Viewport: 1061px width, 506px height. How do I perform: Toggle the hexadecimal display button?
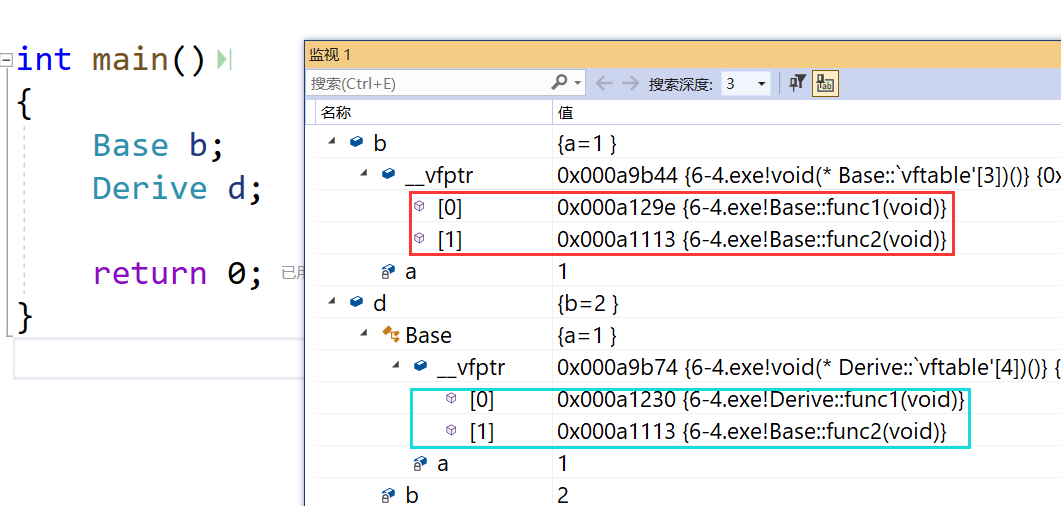click(825, 83)
